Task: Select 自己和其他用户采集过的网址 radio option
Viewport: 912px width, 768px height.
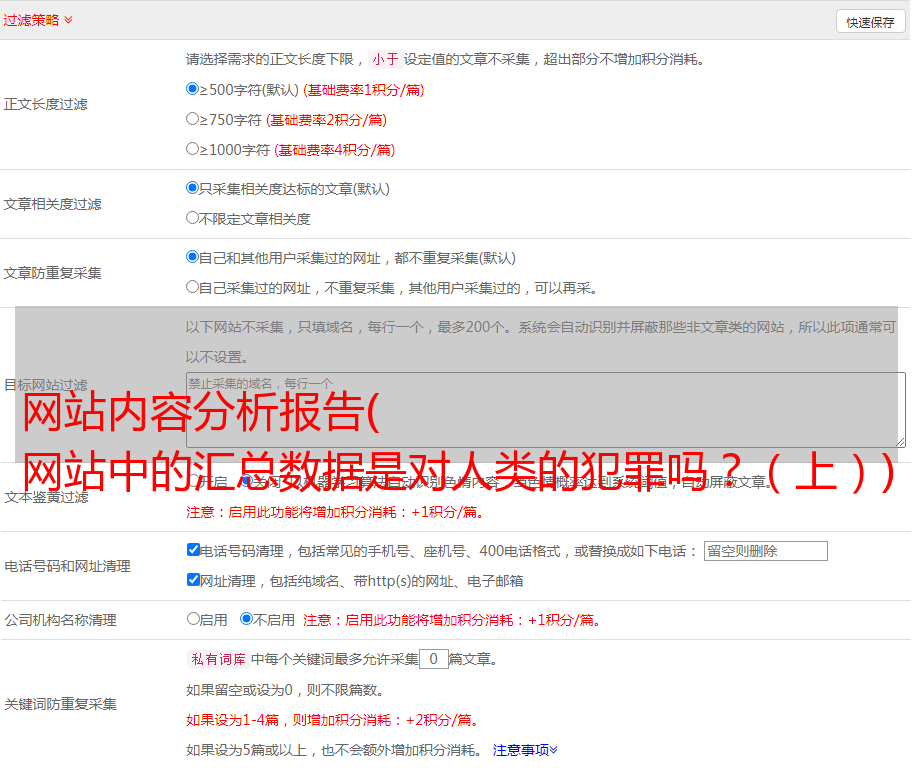Action: (192, 257)
